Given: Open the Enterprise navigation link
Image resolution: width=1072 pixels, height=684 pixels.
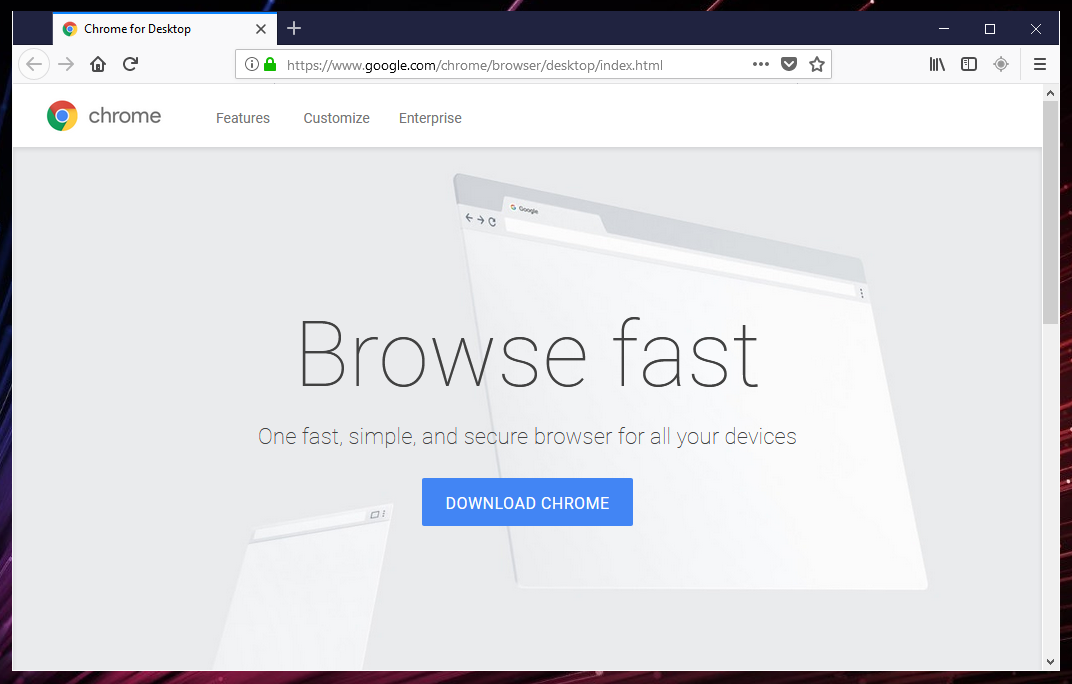Looking at the screenshot, I should (x=430, y=118).
